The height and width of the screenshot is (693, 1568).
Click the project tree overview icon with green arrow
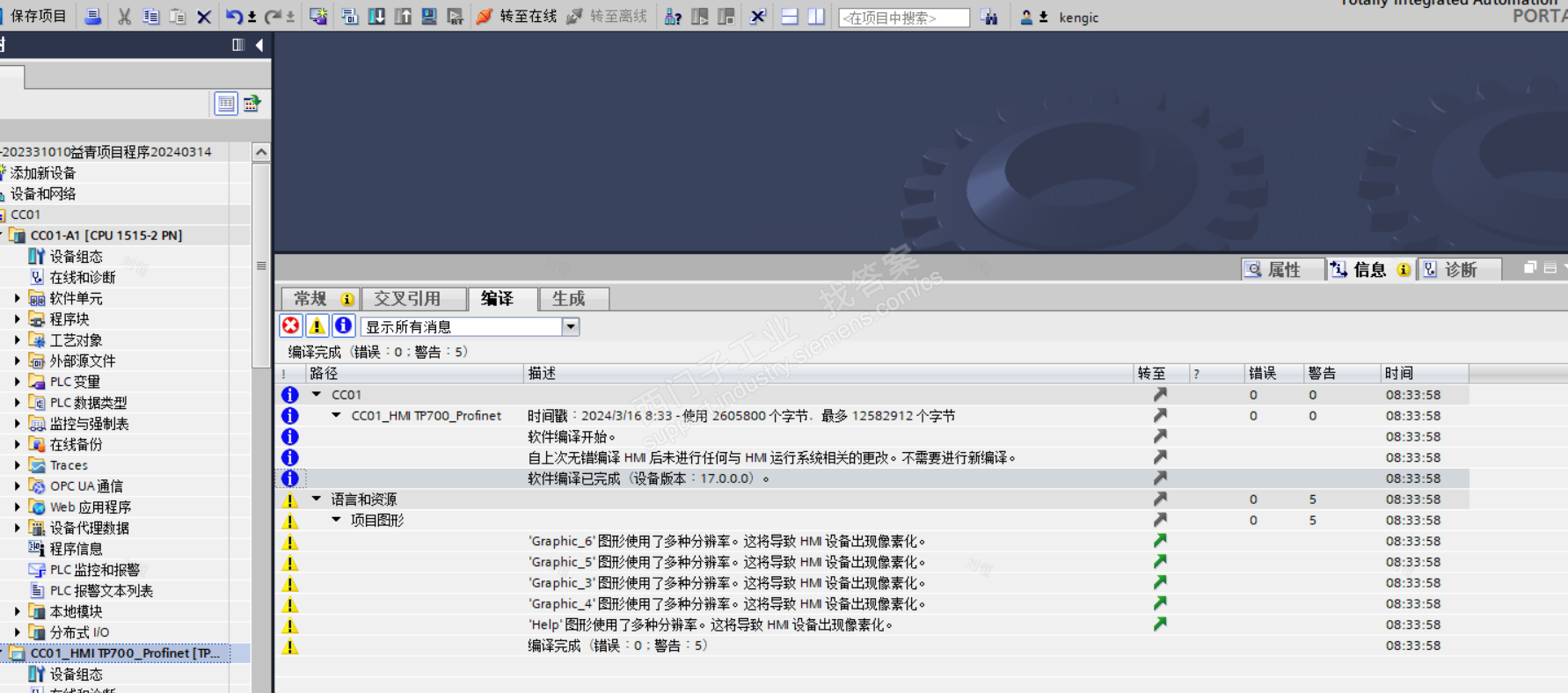(x=252, y=104)
